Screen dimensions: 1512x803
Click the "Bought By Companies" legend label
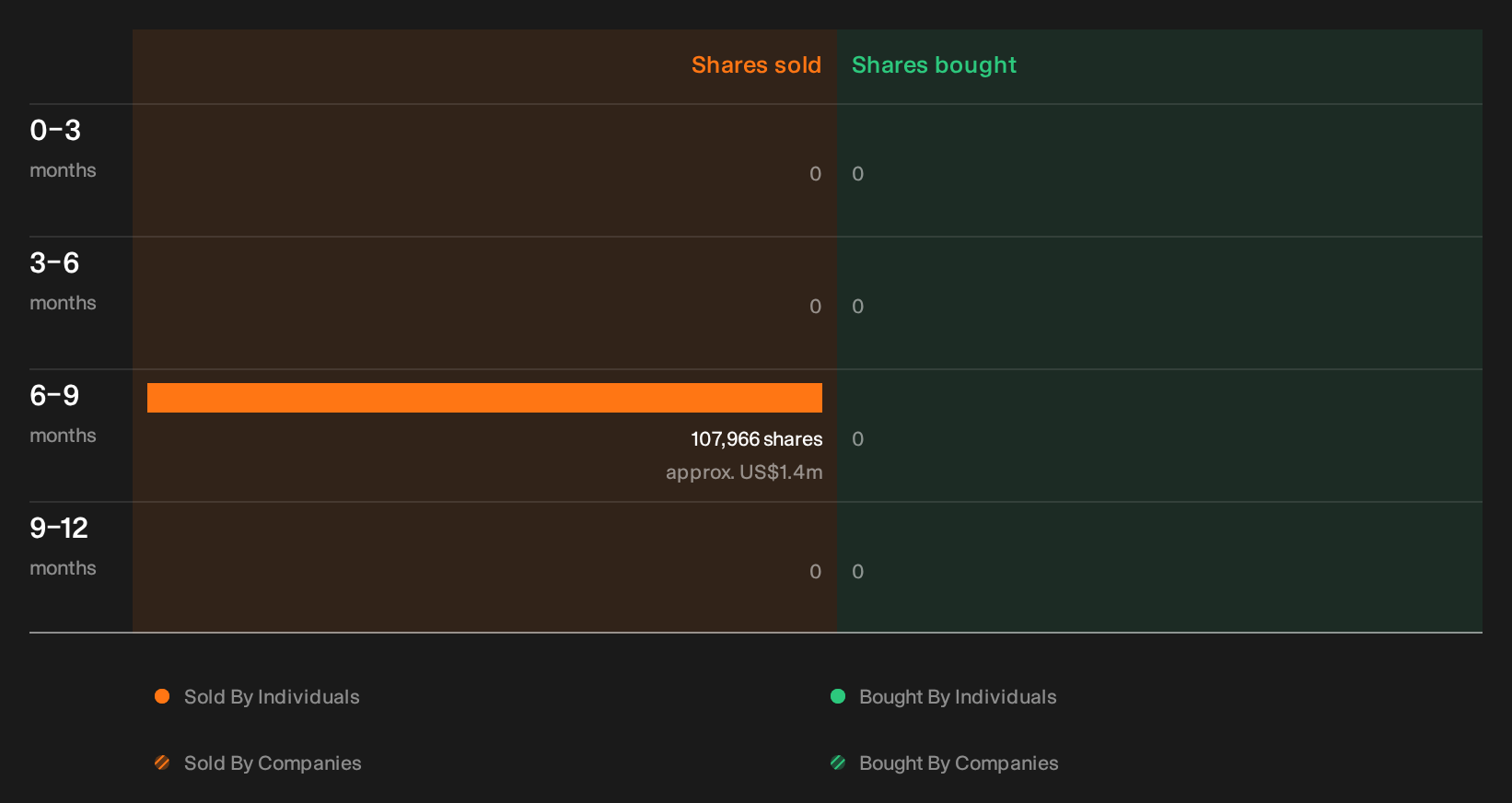click(959, 763)
